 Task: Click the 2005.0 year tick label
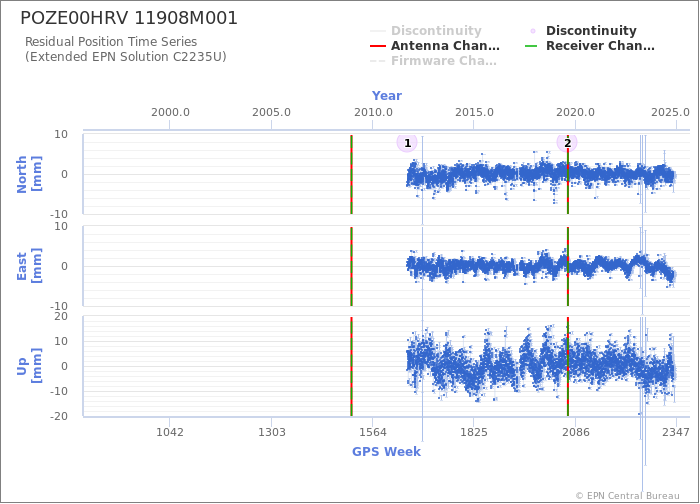coord(271,112)
